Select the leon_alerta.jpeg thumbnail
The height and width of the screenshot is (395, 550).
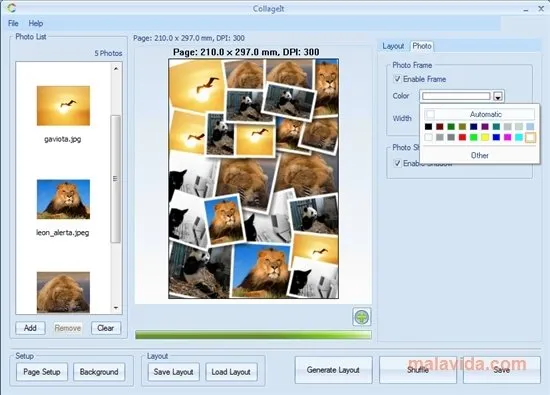pyautogui.click(x=63, y=199)
